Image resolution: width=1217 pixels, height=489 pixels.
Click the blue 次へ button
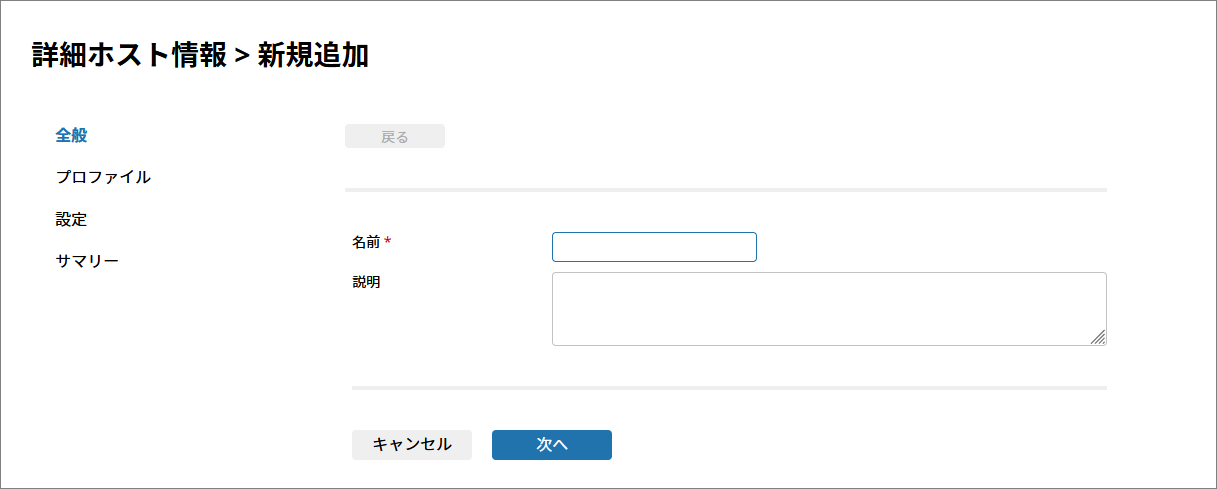[552, 445]
